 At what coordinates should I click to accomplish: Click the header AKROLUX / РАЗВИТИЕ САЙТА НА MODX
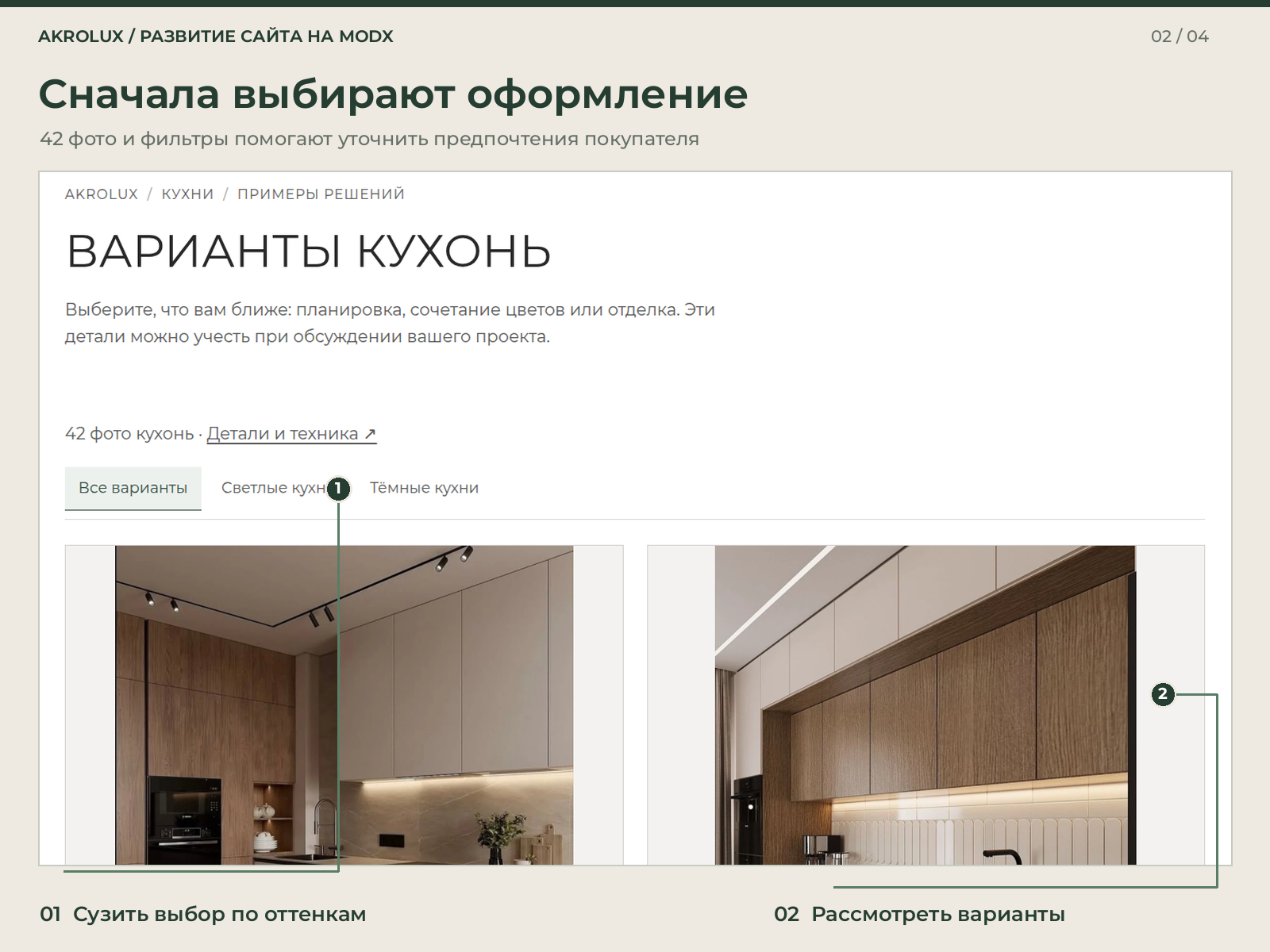pos(216,36)
